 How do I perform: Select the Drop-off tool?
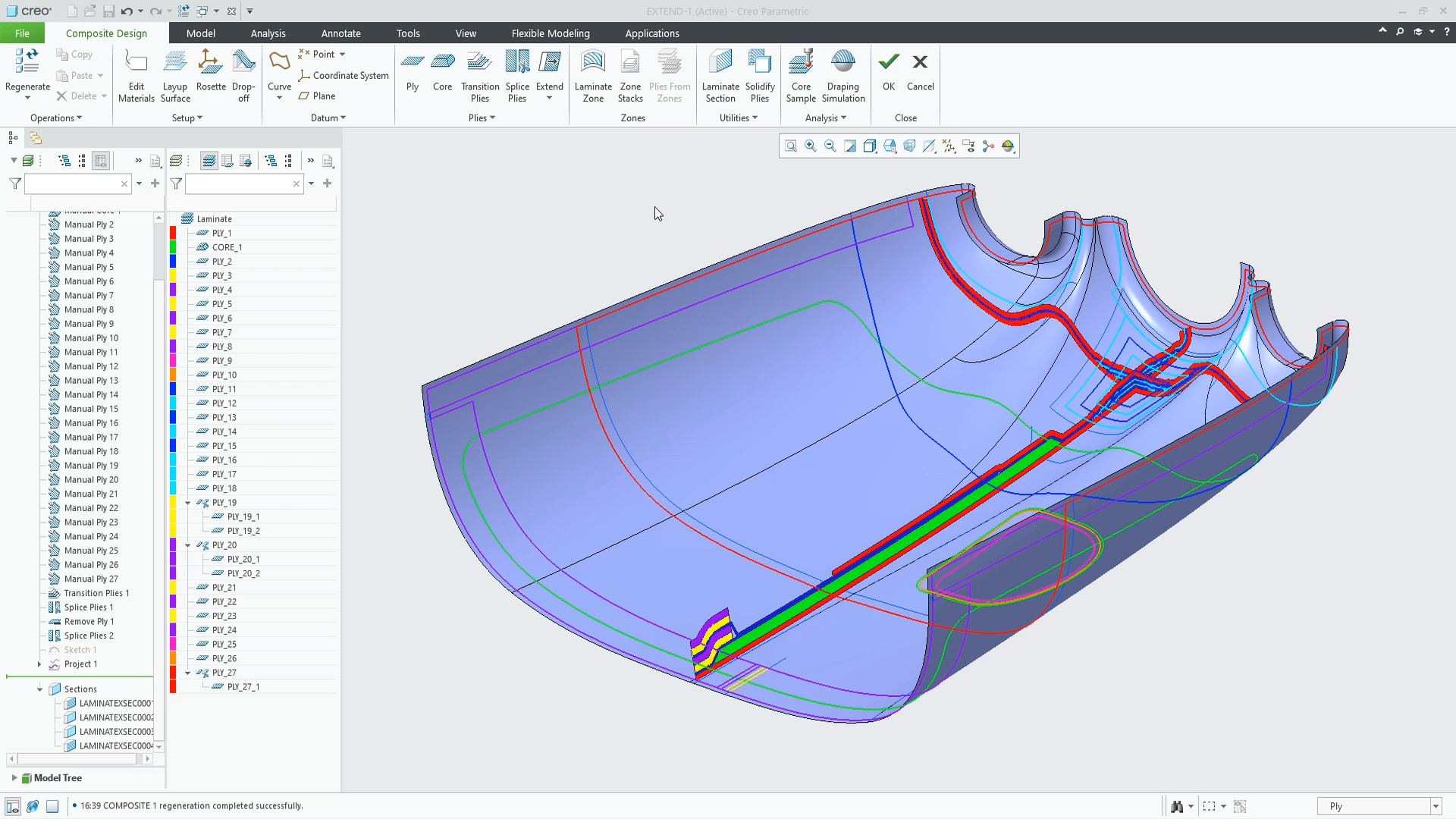(243, 76)
